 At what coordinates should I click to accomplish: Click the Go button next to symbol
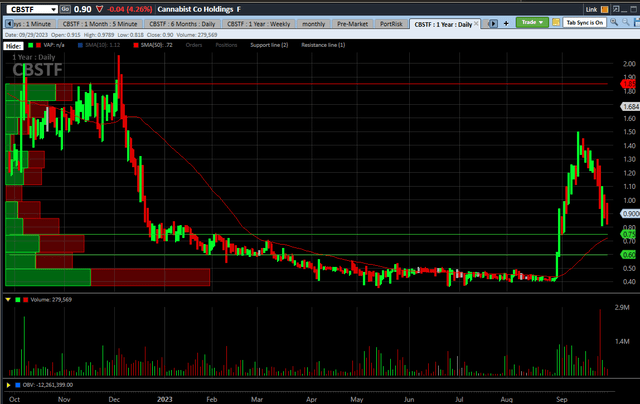(65, 9)
